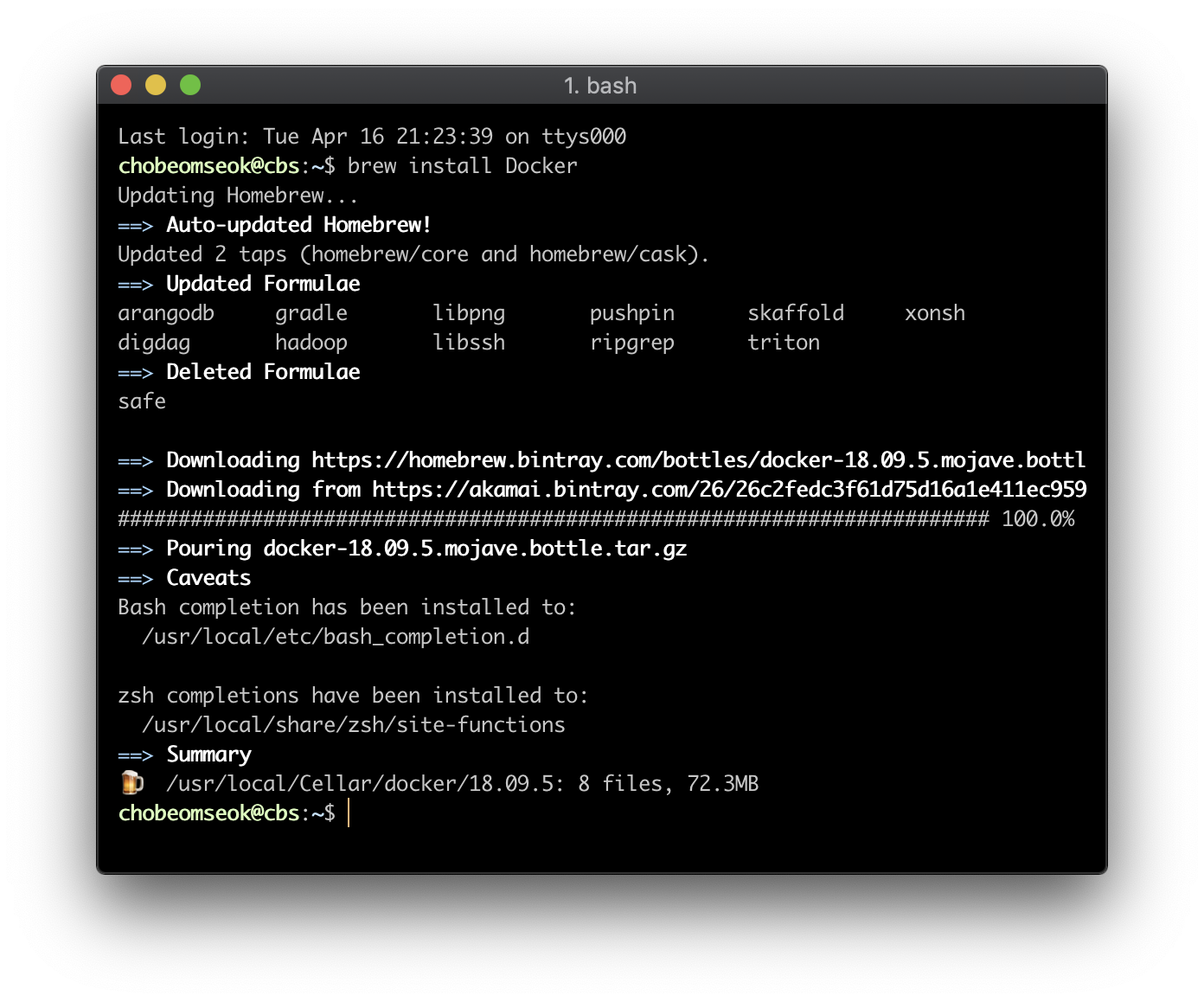Viewport: 1204px width, 1002px height.
Task: Click the beer mug emoji in Summary
Action: point(131,783)
